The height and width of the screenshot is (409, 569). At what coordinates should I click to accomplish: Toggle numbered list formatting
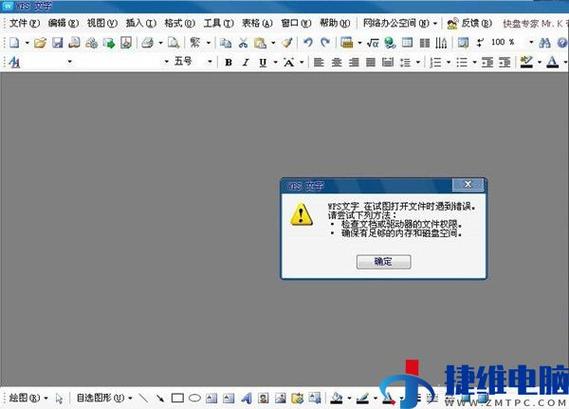435,62
